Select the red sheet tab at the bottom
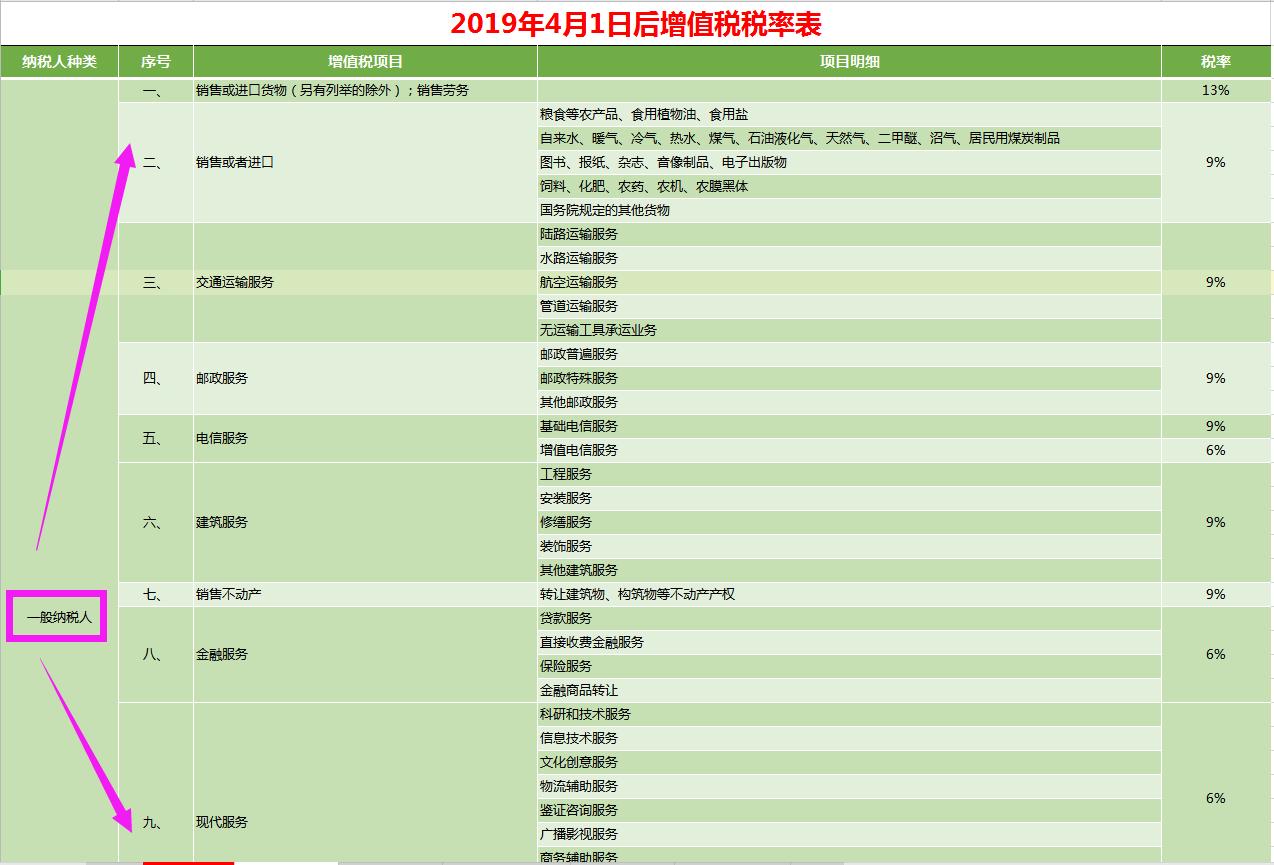 pos(187,861)
